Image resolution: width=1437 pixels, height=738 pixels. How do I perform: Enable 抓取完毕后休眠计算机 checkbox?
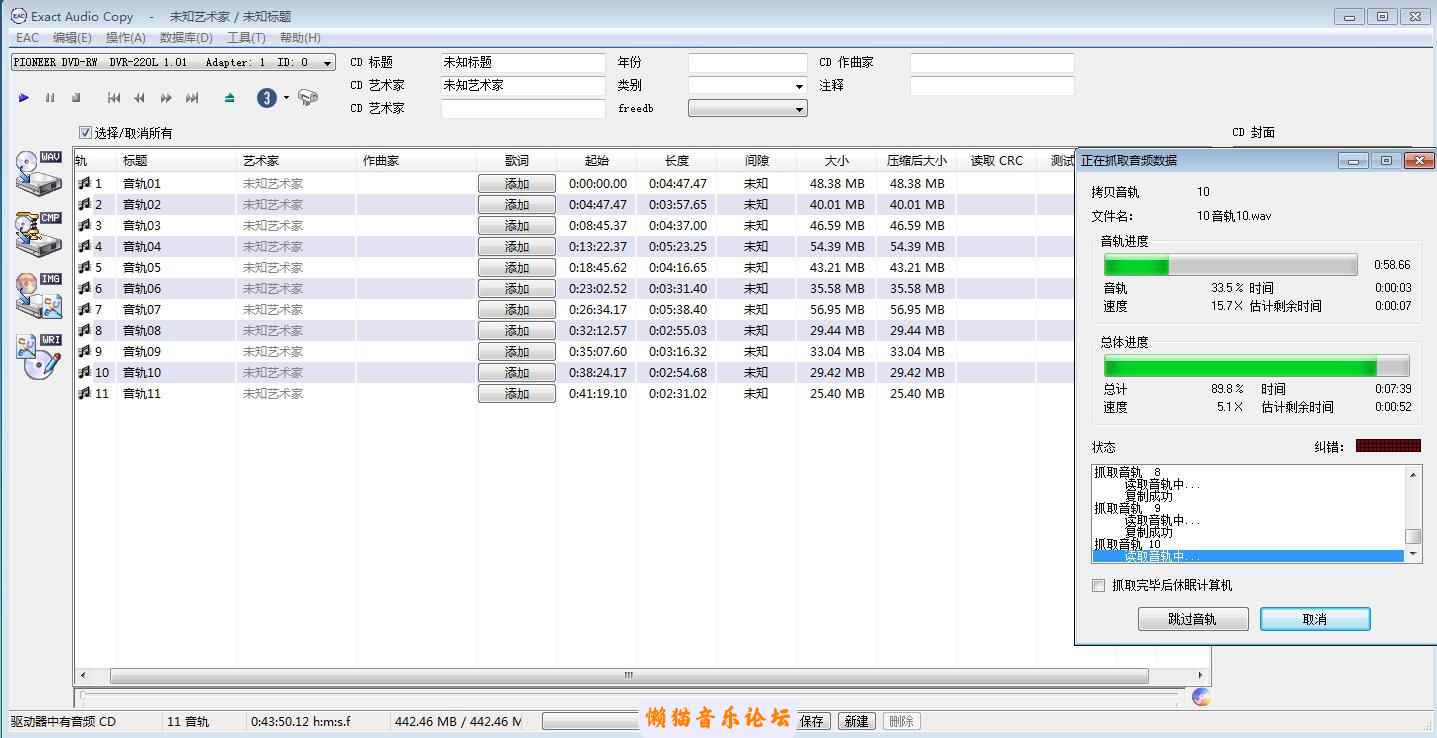[x=1099, y=586]
